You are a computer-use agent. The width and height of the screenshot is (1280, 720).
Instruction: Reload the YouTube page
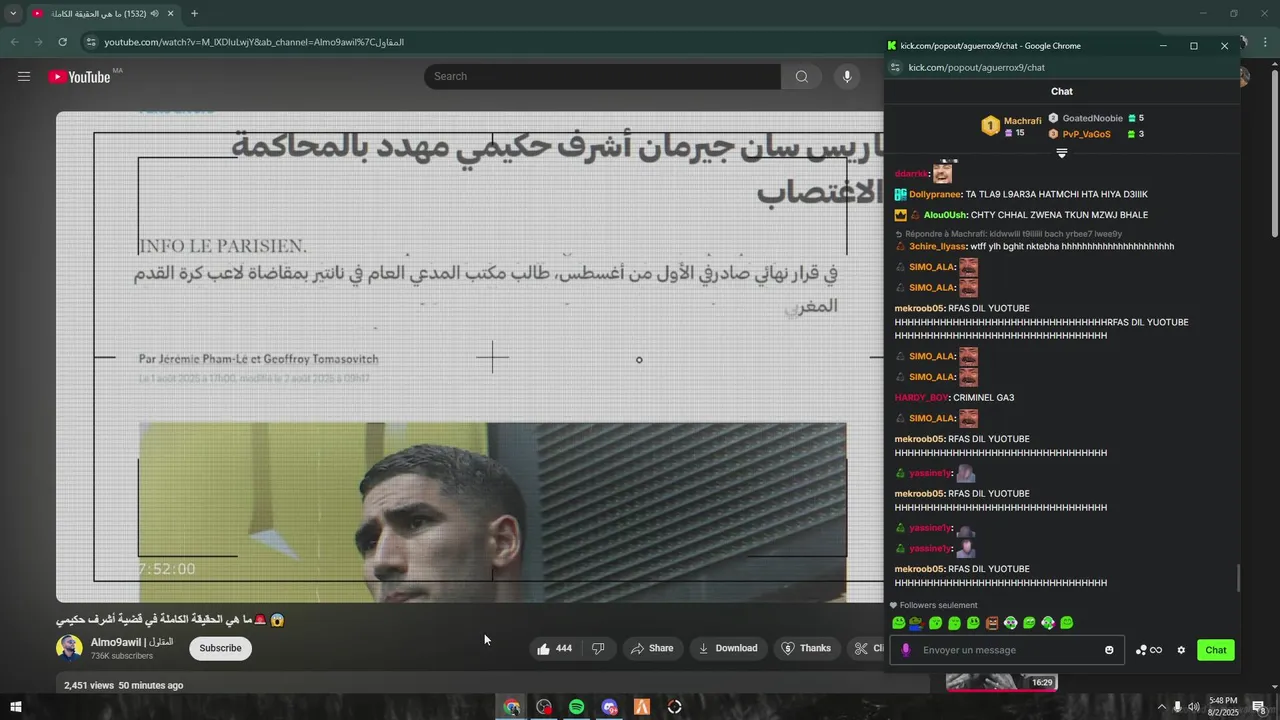pyautogui.click(x=62, y=42)
